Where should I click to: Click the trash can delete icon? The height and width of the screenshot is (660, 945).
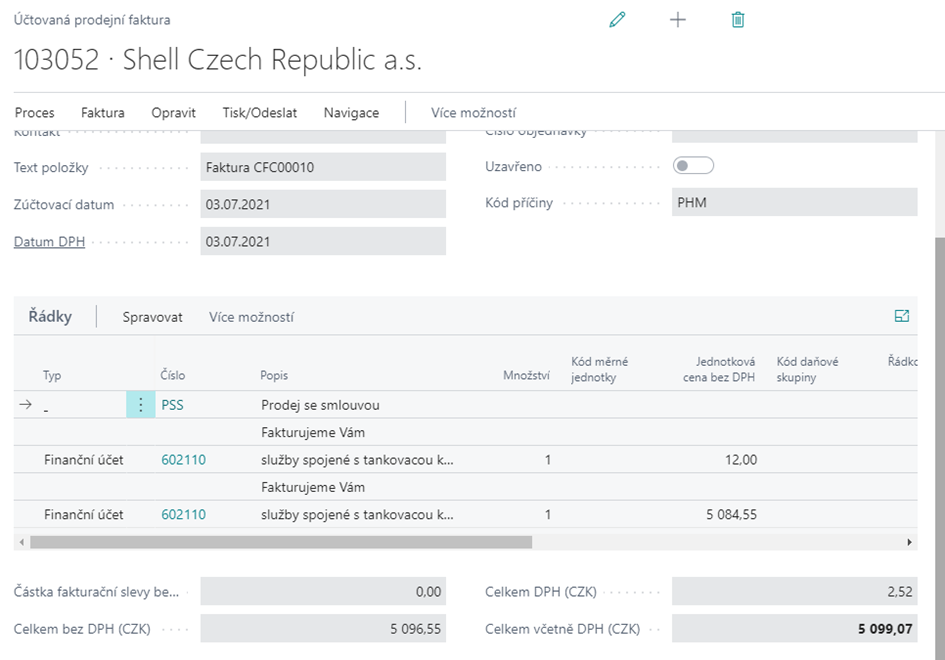(738, 20)
